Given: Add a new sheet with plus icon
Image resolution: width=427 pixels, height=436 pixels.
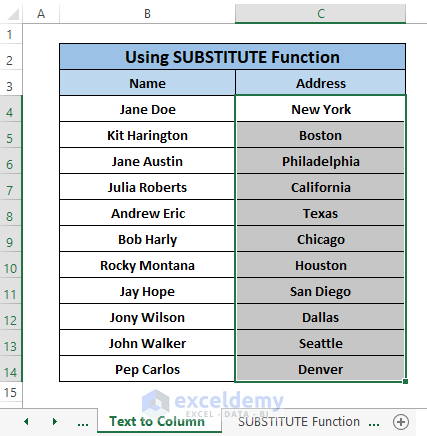Looking at the screenshot, I should pos(401,422).
